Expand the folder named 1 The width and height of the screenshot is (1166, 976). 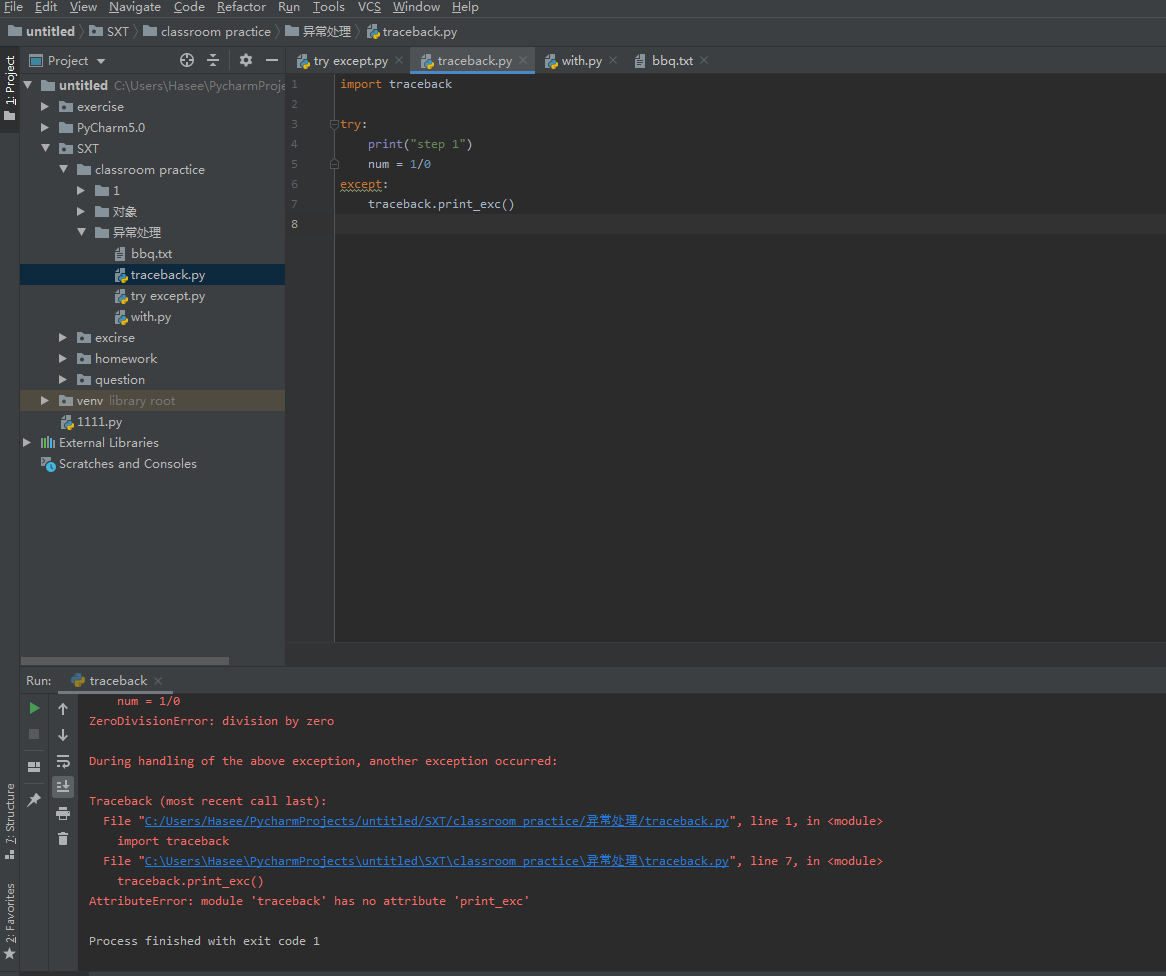click(x=81, y=190)
